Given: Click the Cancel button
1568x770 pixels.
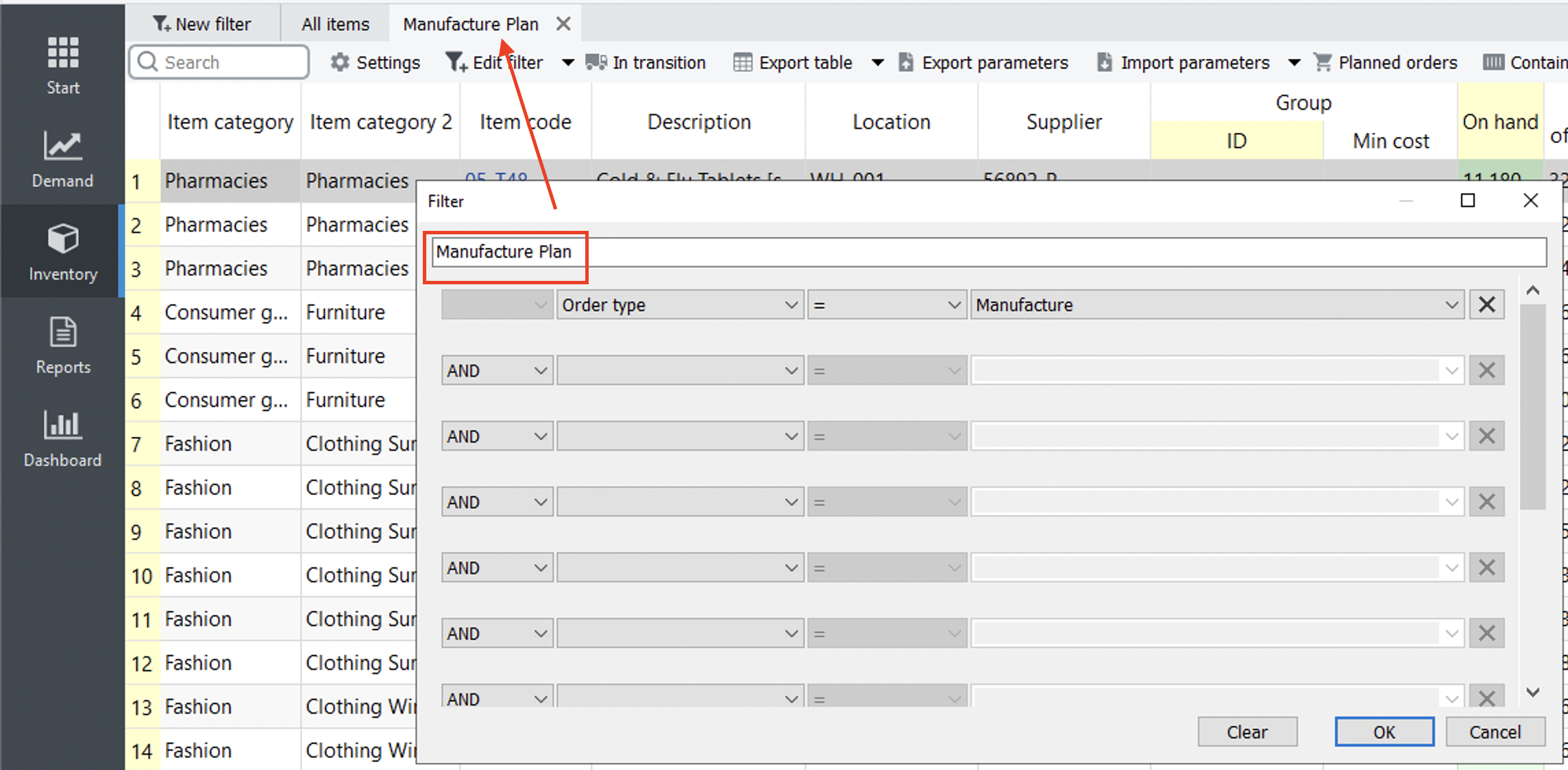Looking at the screenshot, I should click(1495, 732).
